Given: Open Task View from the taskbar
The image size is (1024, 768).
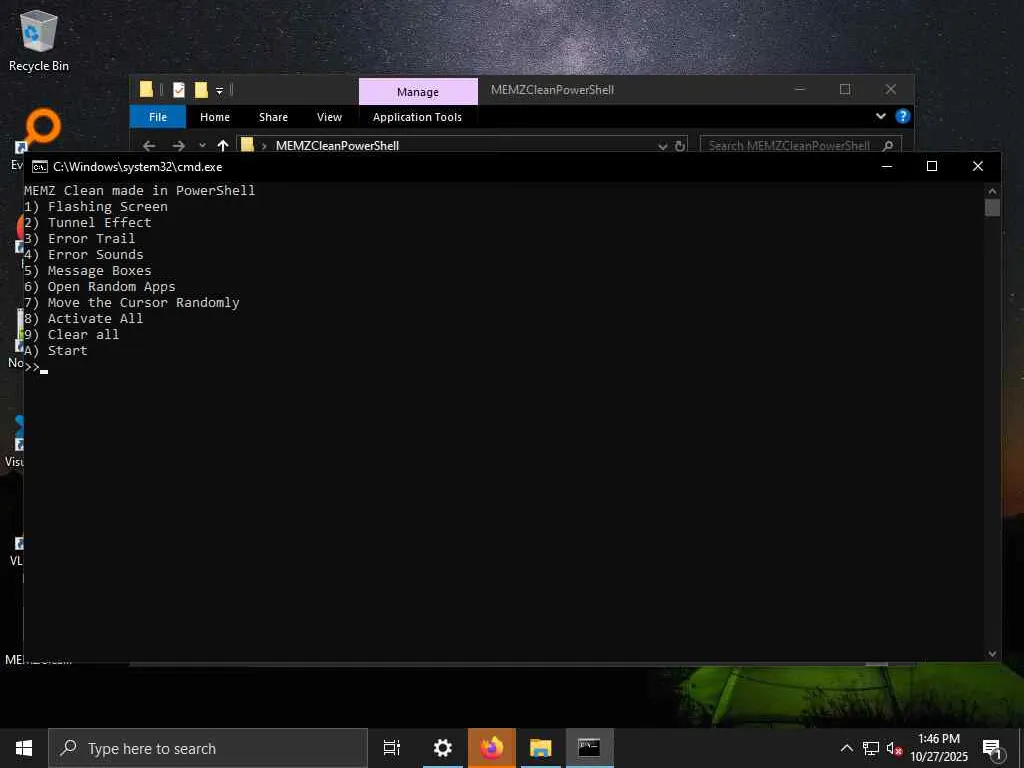Looking at the screenshot, I should coord(392,748).
